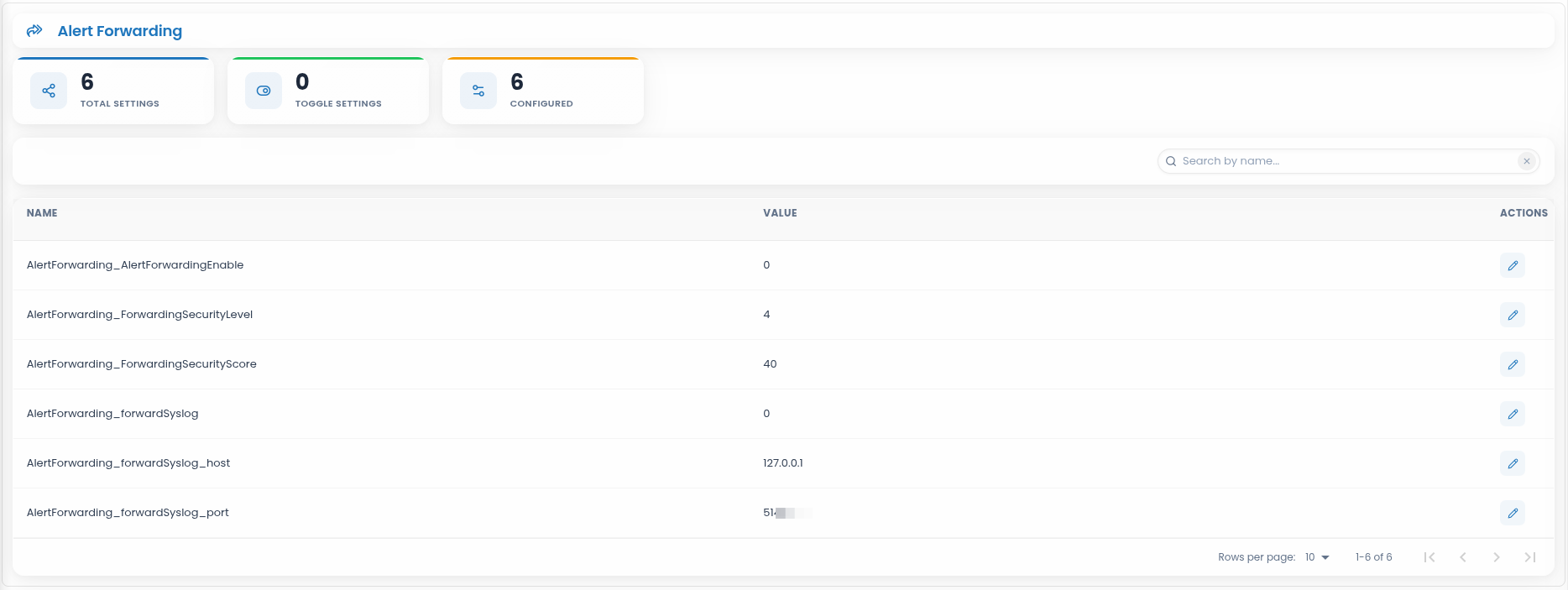Image resolution: width=1568 pixels, height=590 pixels.
Task: Click the AlertForwarding_AlertForwardingEnable name
Action: (x=135, y=265)
